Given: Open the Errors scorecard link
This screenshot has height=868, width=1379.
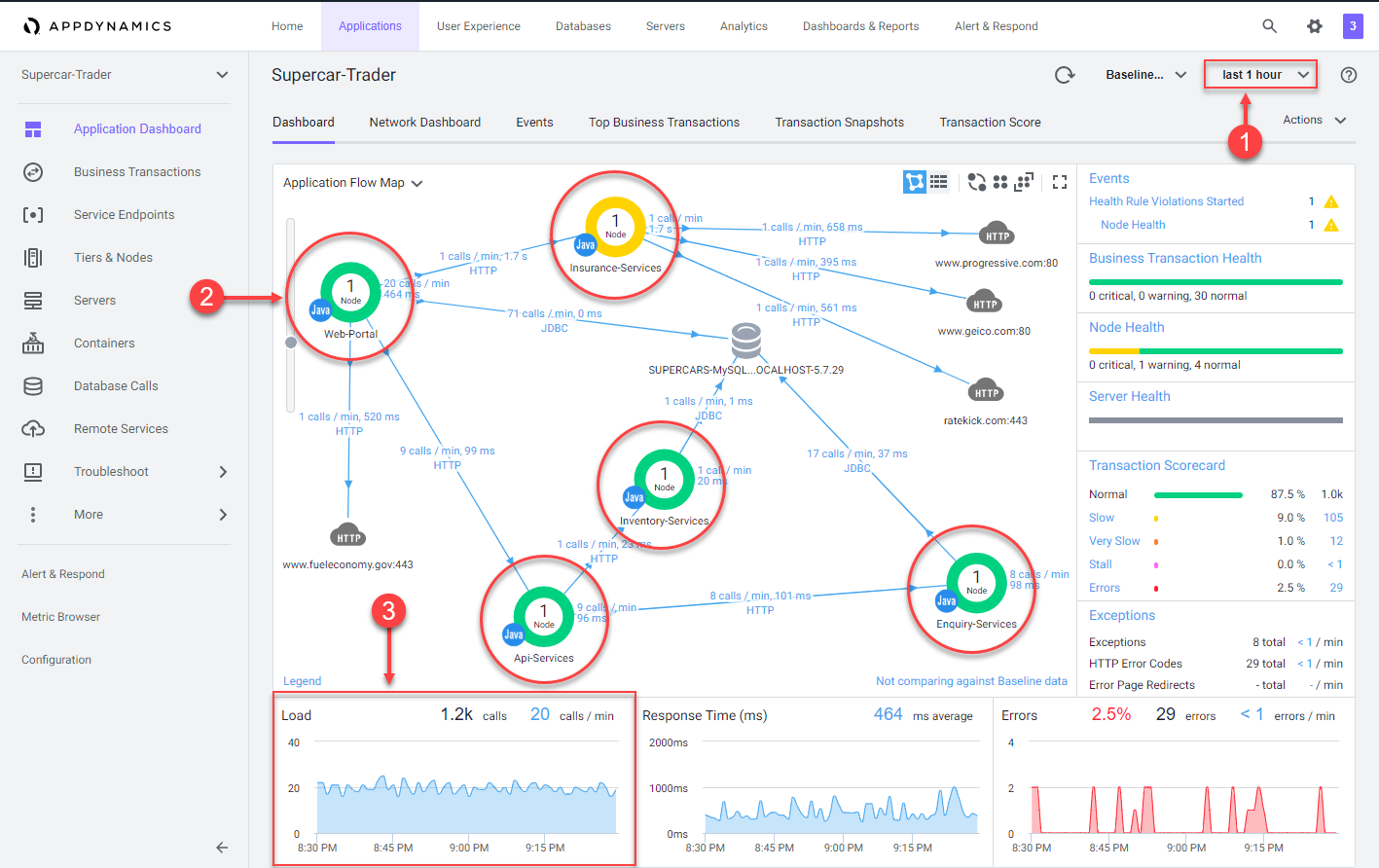Looking at the screenshot, I should coord(1105,588).
